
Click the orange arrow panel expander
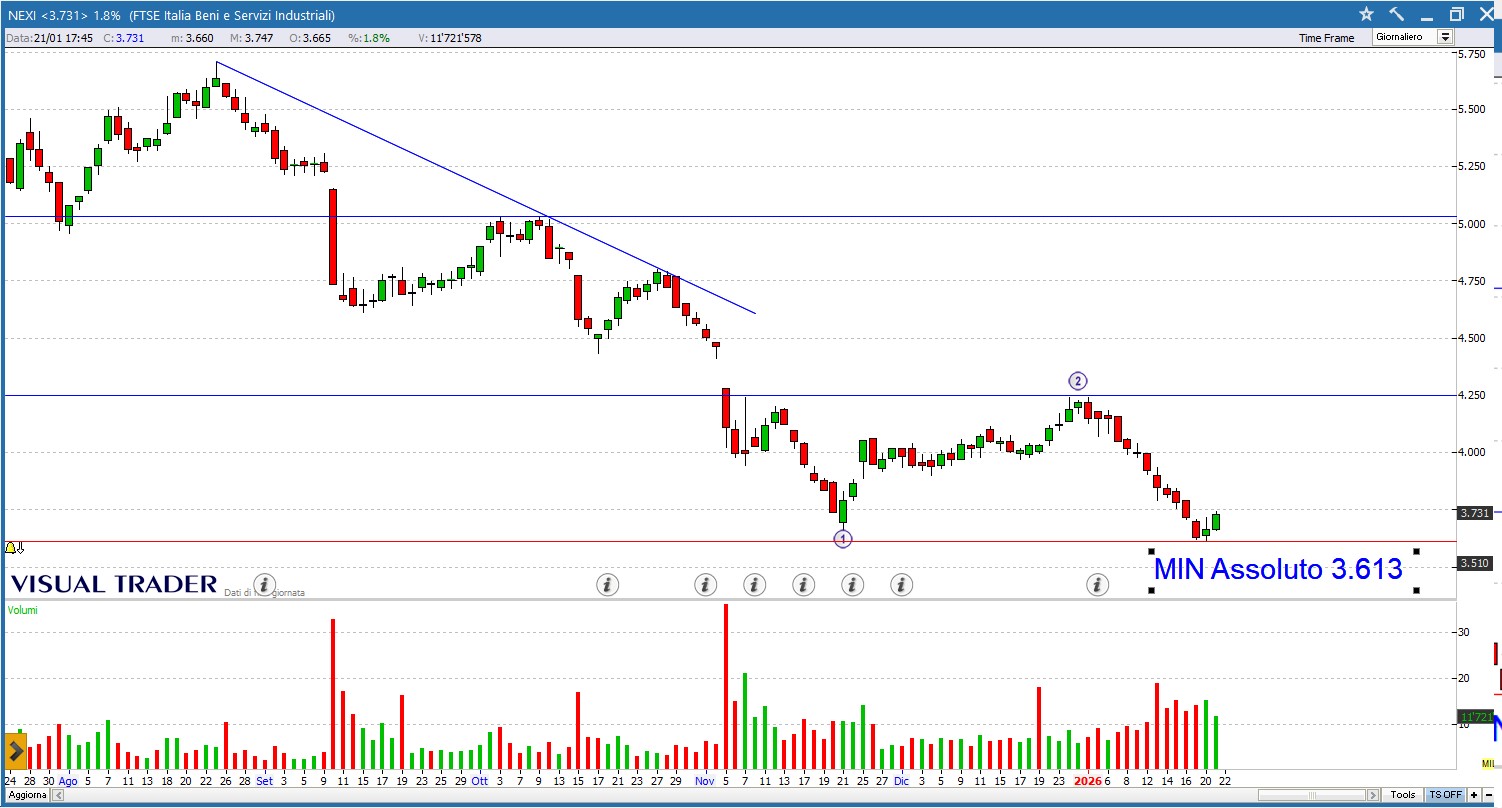[x=15, y=749]
